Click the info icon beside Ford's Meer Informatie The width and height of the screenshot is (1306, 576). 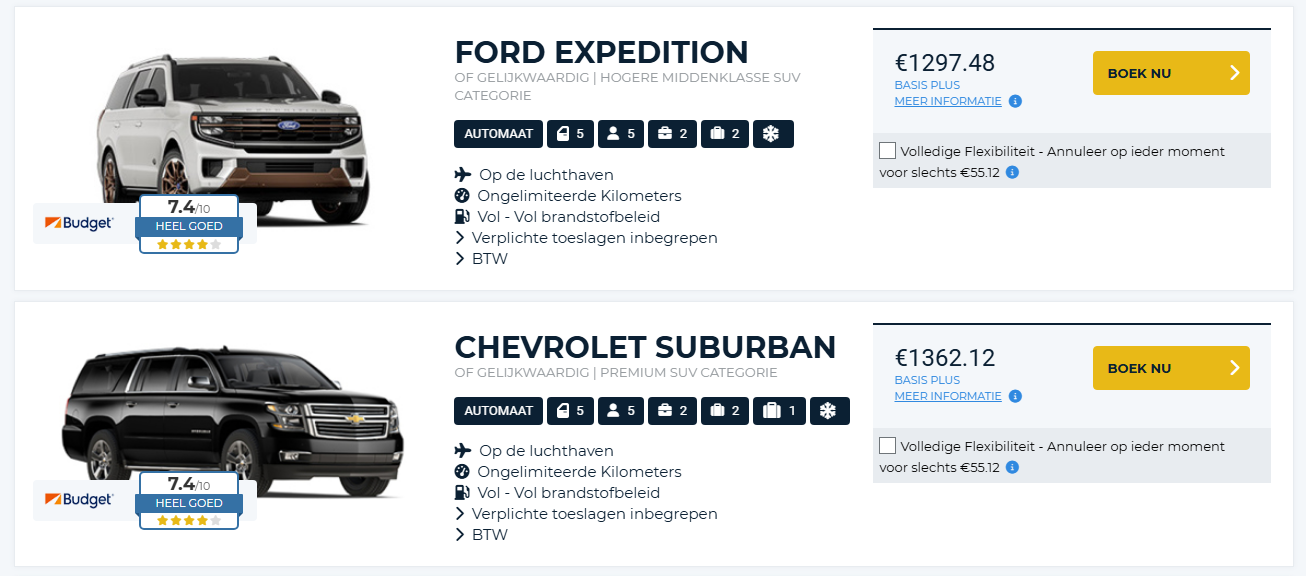[x=1015, y=101]
